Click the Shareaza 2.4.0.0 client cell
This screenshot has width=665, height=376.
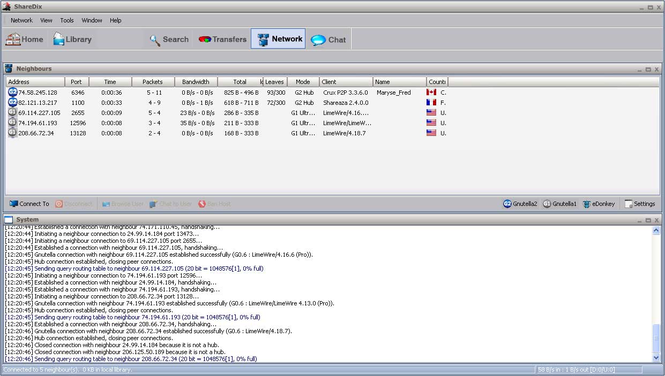tap(346, 103)
